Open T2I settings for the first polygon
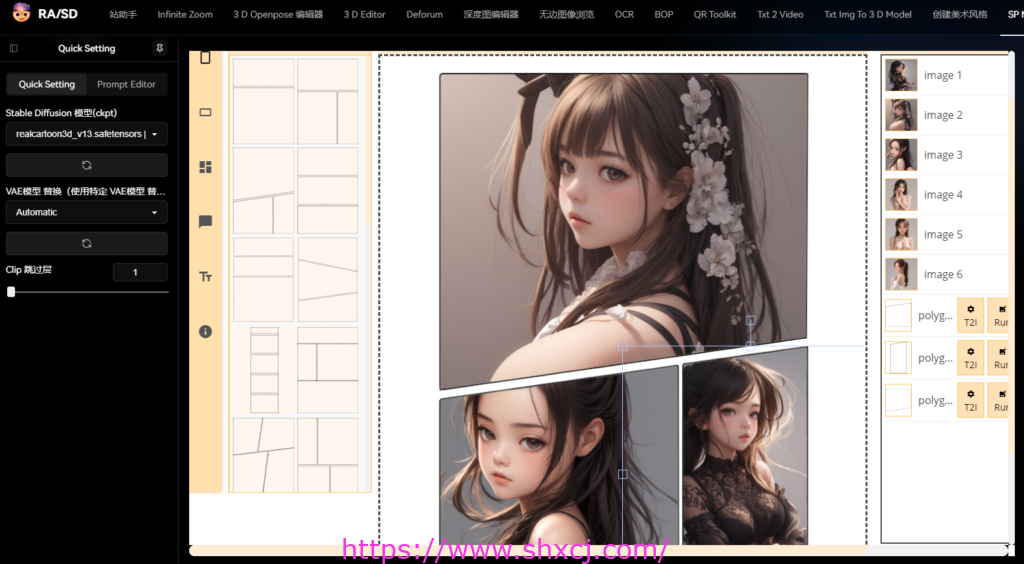This screenshot has height=564, width=1024. point(970,315)
